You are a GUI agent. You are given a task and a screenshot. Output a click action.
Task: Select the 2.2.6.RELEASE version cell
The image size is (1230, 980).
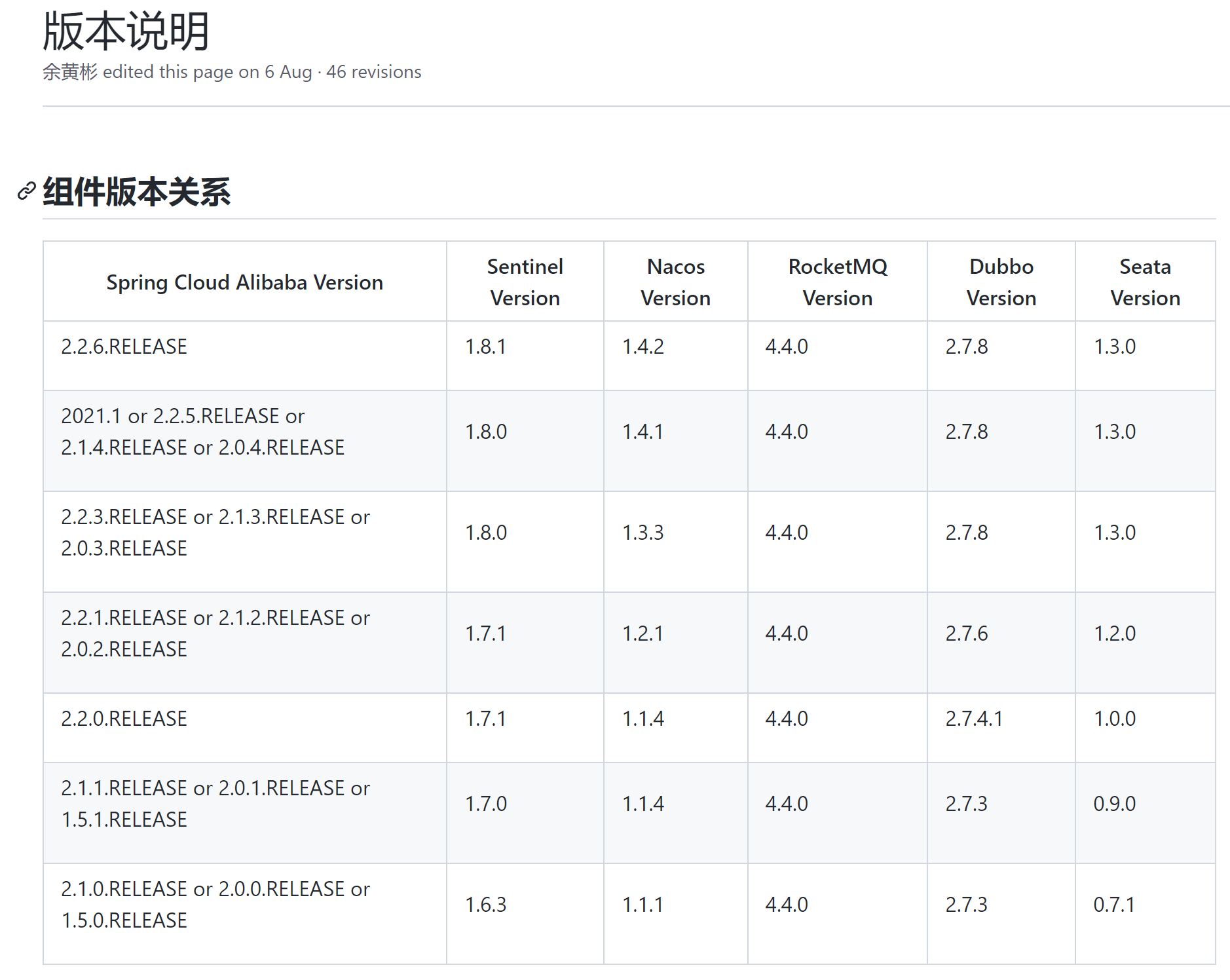(245, 356)
